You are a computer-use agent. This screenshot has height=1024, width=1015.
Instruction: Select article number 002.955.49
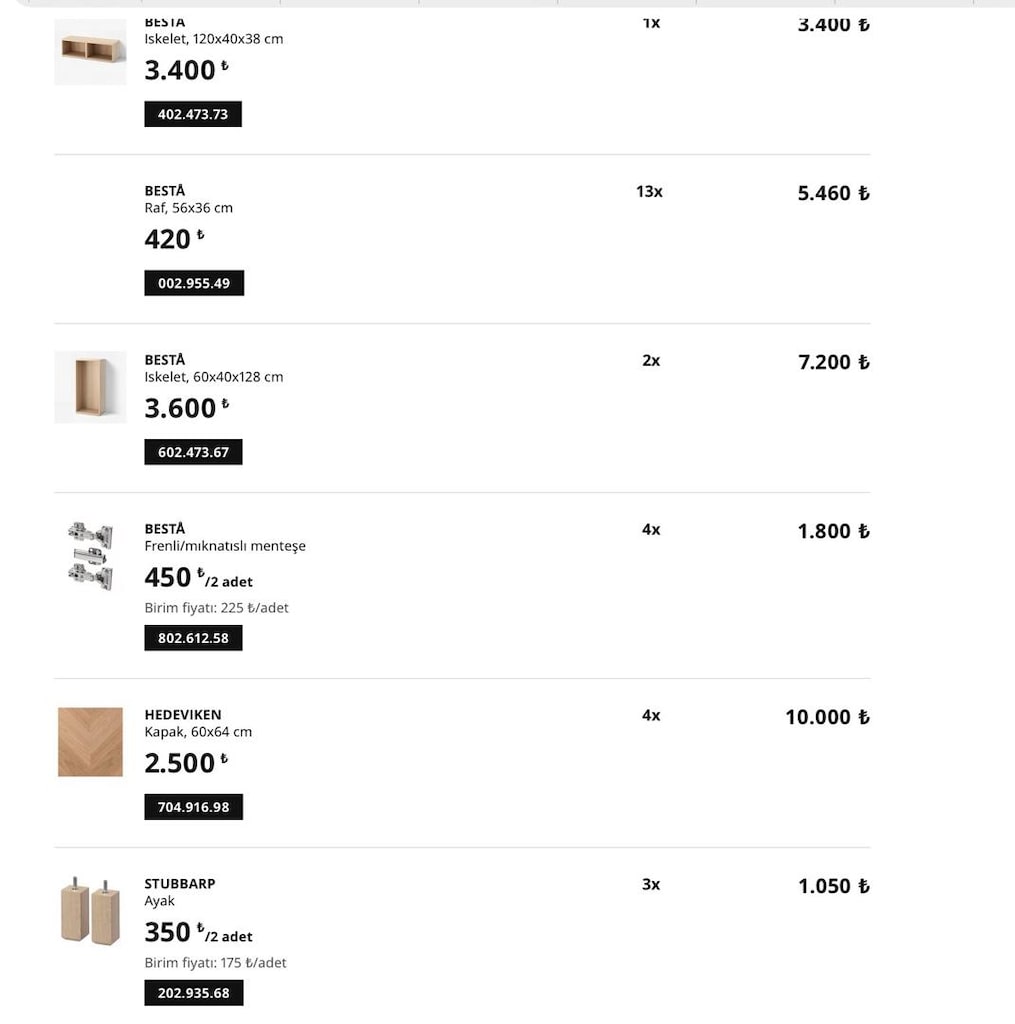[x=194, y=283]
